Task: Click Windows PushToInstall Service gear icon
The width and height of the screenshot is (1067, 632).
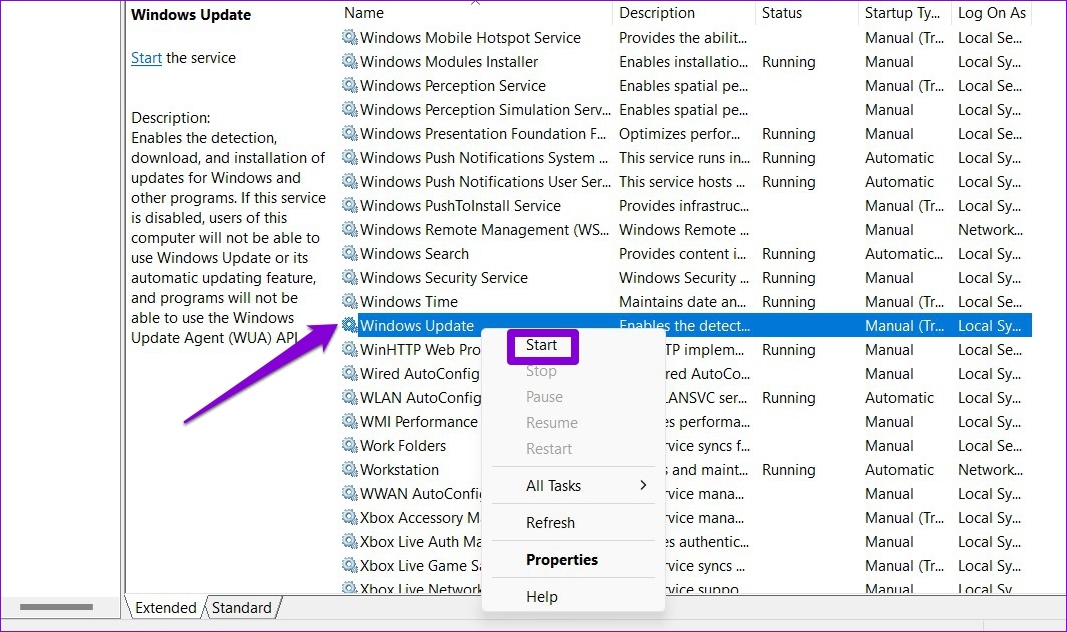Action: (350, 205)
